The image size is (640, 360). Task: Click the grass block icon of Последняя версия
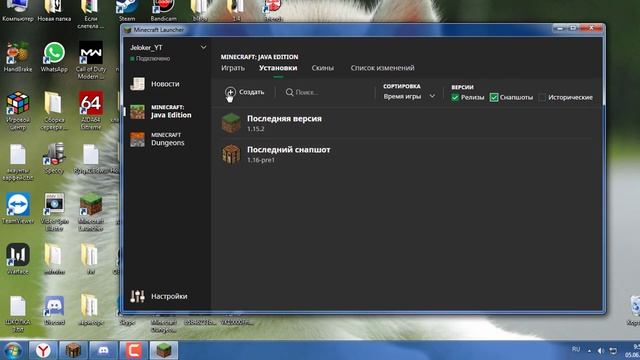pyautogui.click(x=231, y=123)
